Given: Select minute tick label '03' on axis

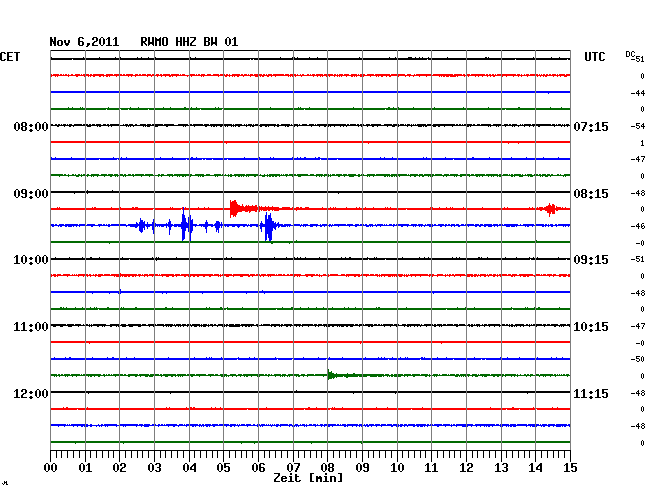Looking at the screenshot, I should pos(154,468).
